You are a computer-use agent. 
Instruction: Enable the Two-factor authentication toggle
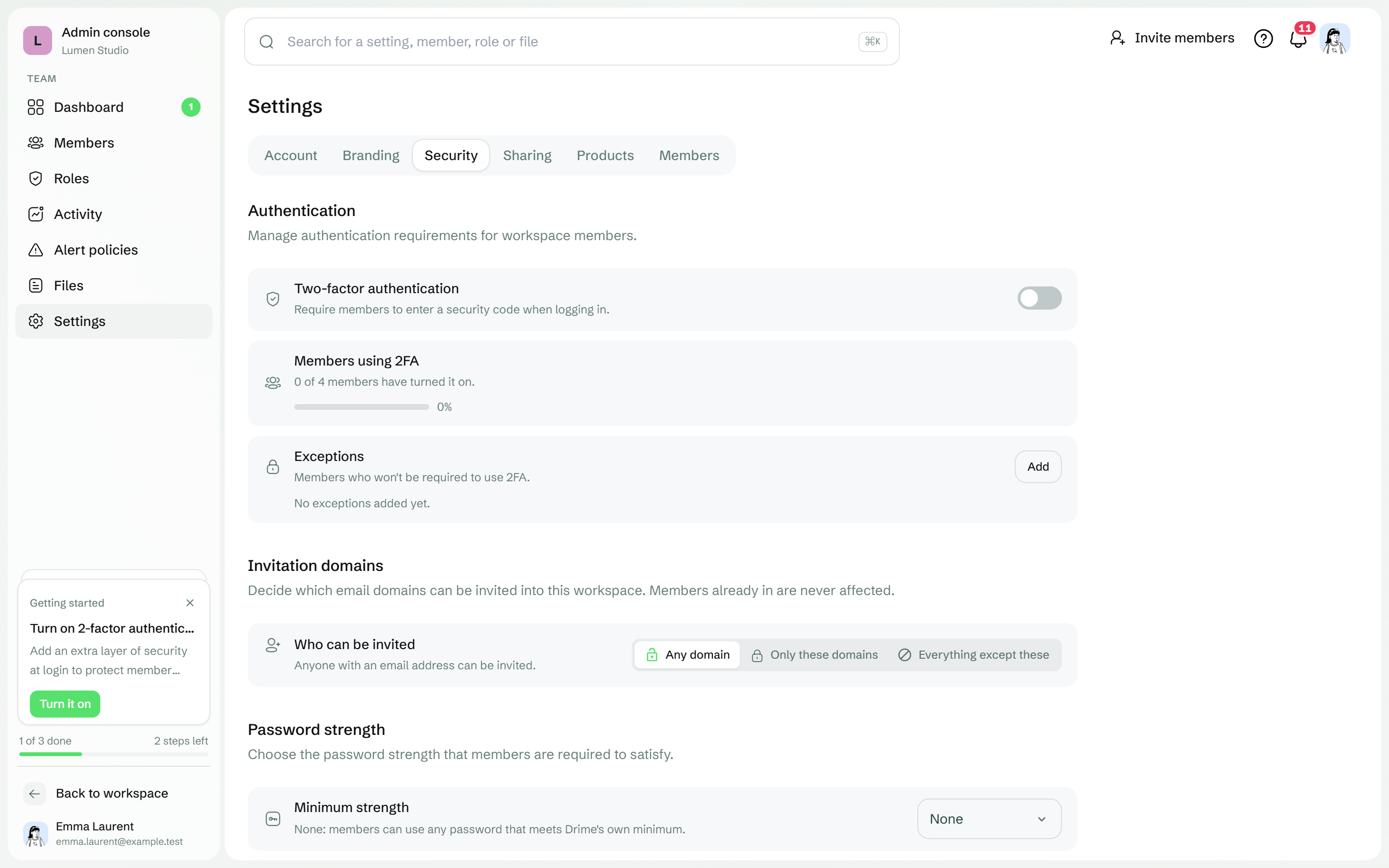coord(1039,298)
